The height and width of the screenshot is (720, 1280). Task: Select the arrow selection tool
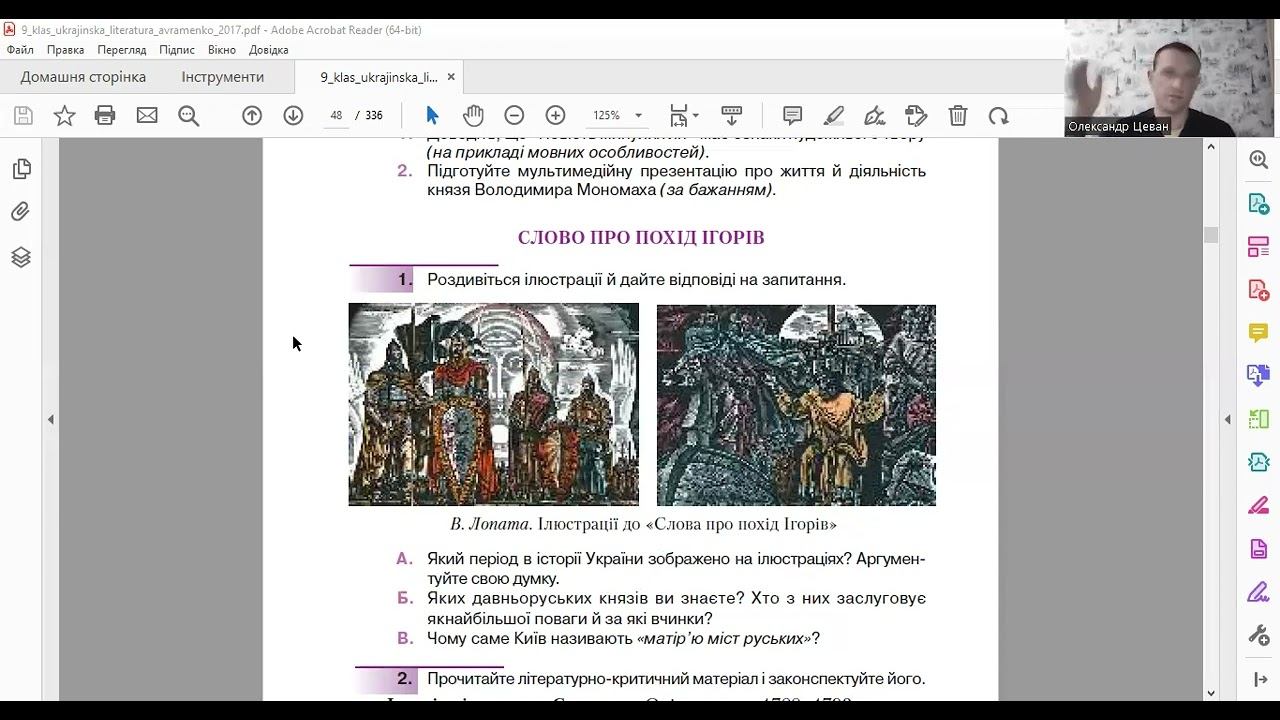click(x=432, y=115)
